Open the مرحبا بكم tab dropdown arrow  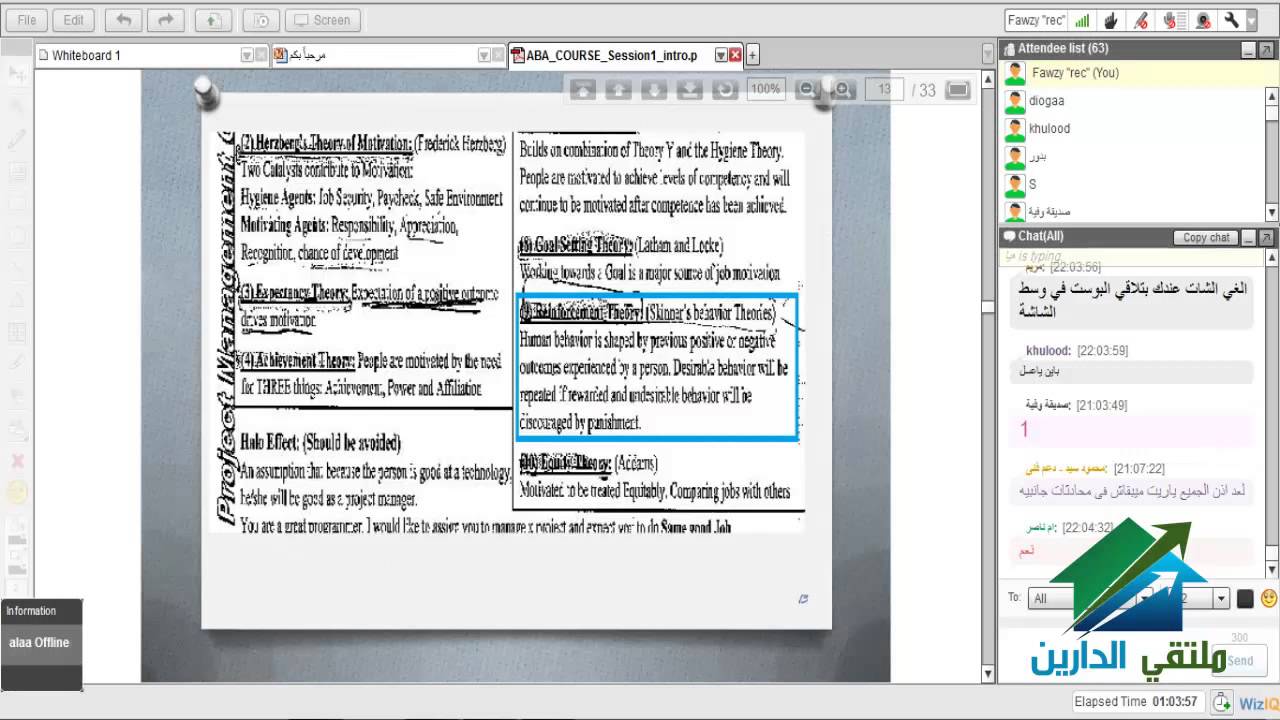484,56
